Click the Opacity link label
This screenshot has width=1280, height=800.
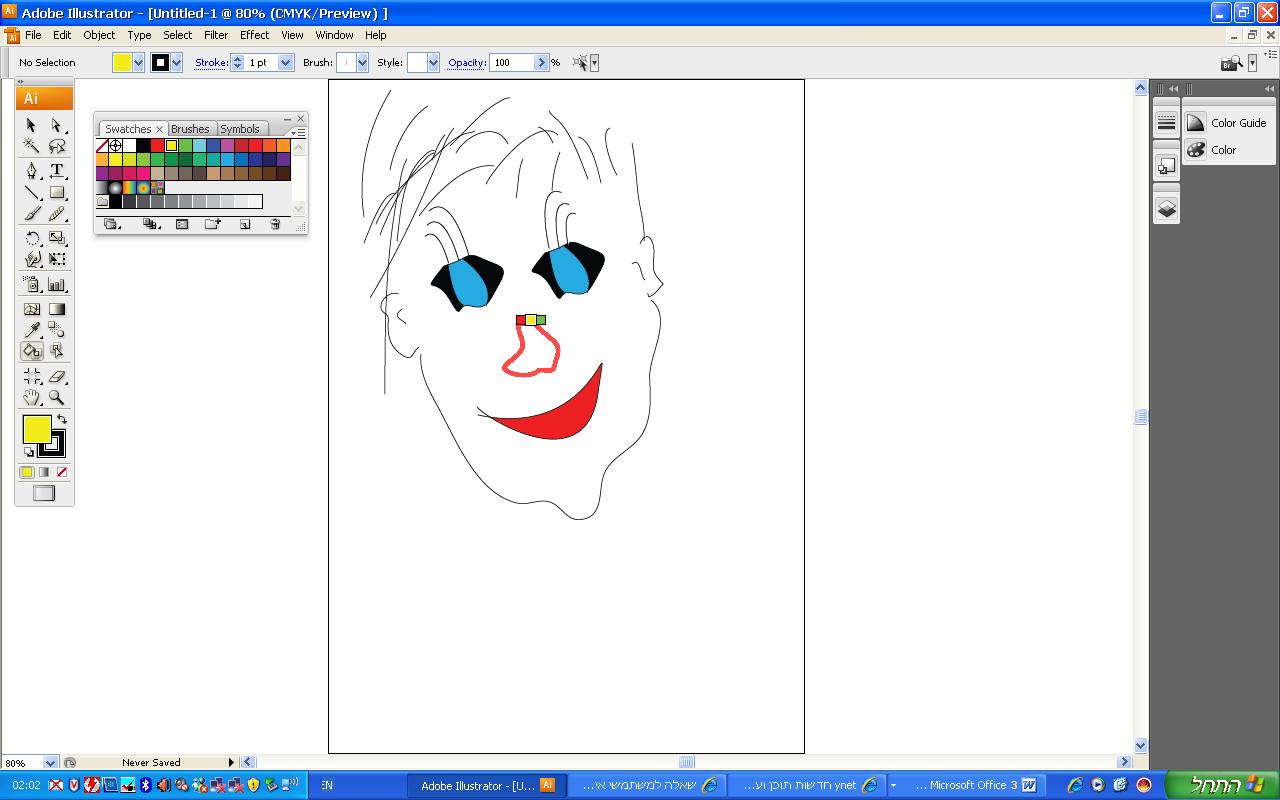[467, 63]
